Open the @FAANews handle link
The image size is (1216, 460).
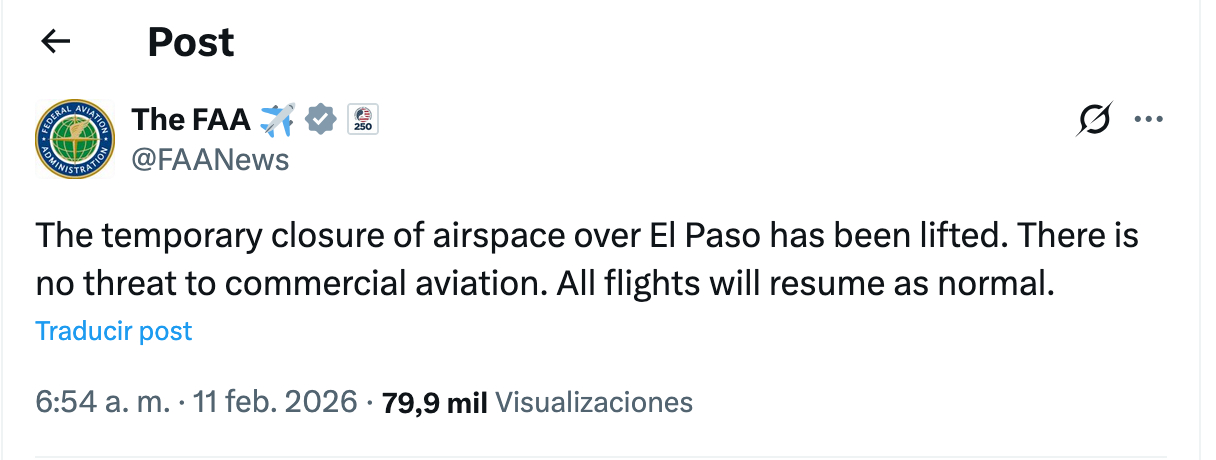tap(210, 159)
